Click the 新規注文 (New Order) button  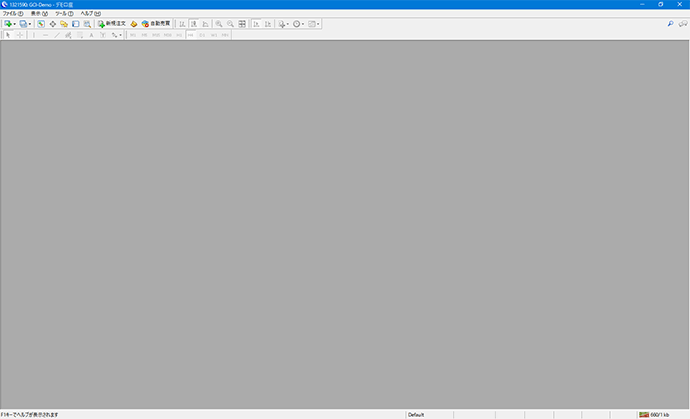click(112, 23)
